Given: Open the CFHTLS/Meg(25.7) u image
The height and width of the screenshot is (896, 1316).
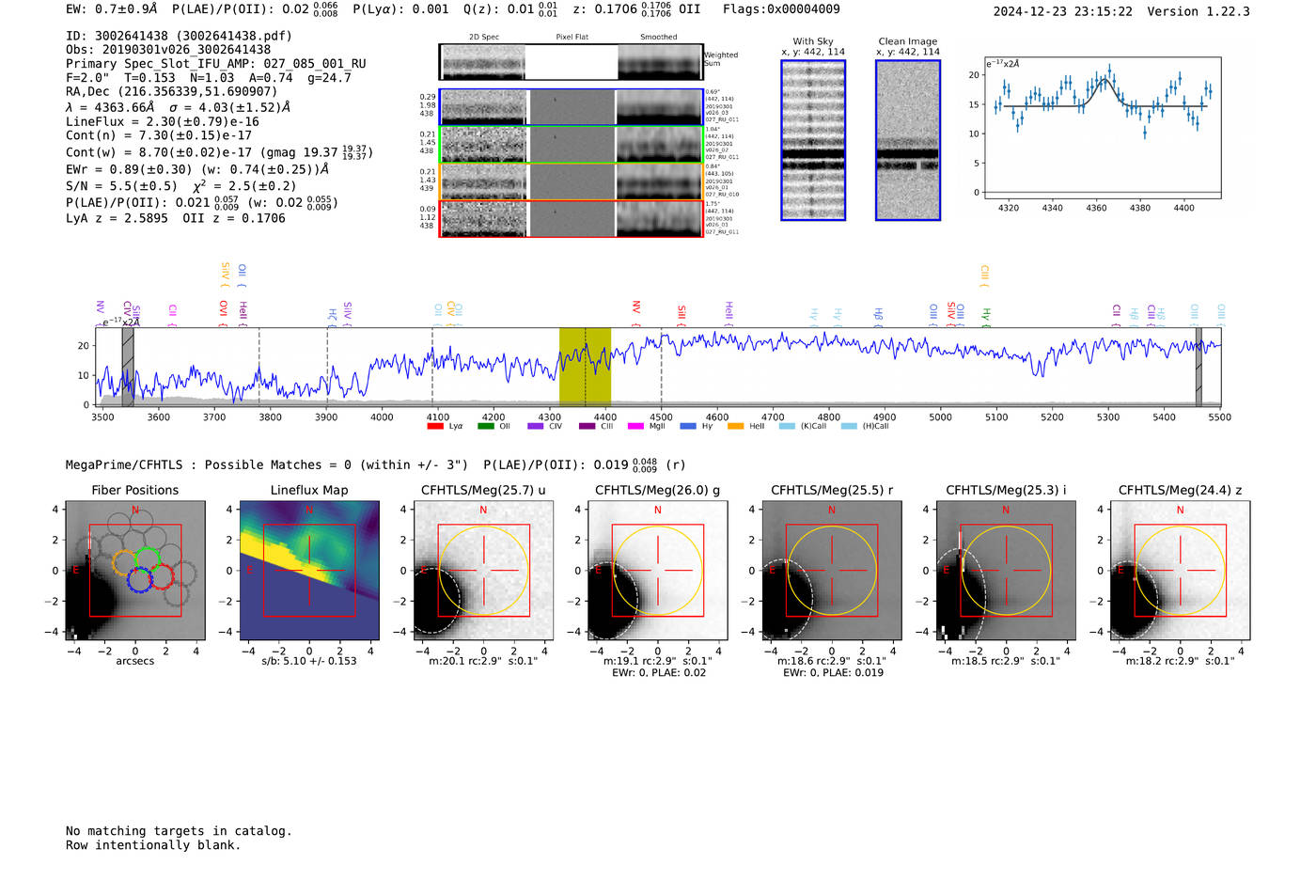Looking at the screenshot, I should 483,571.
